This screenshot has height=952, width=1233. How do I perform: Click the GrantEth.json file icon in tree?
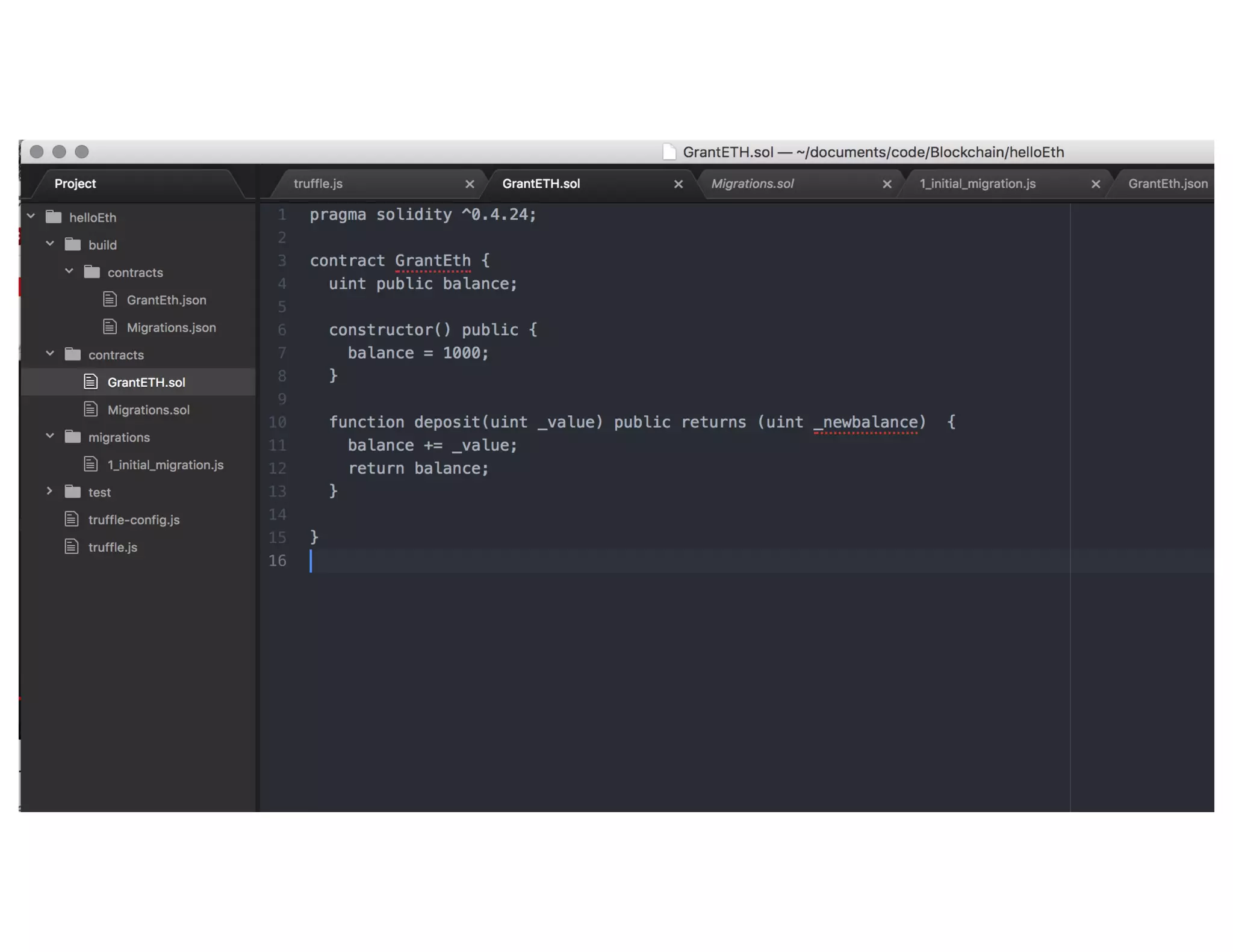pos(110,299)
